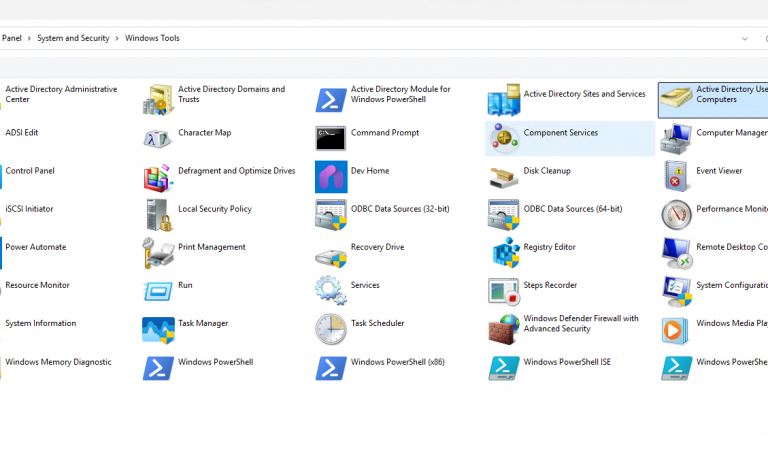Launch Active Directory Module for Windows PowerShell icon
Viewport: 768px width, 460px height.
pyautogui.click(x=331, y=100)
